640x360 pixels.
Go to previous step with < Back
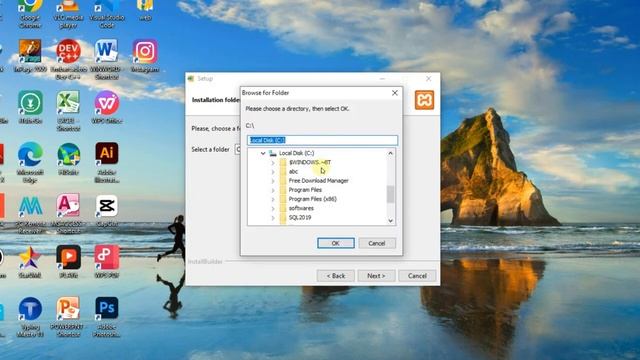tap(336, 276)
